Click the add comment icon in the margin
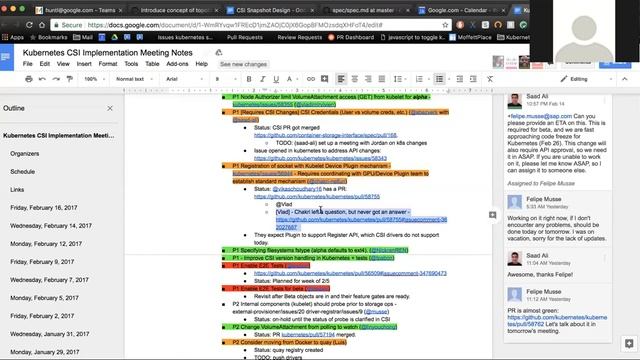 coord(493,215)
